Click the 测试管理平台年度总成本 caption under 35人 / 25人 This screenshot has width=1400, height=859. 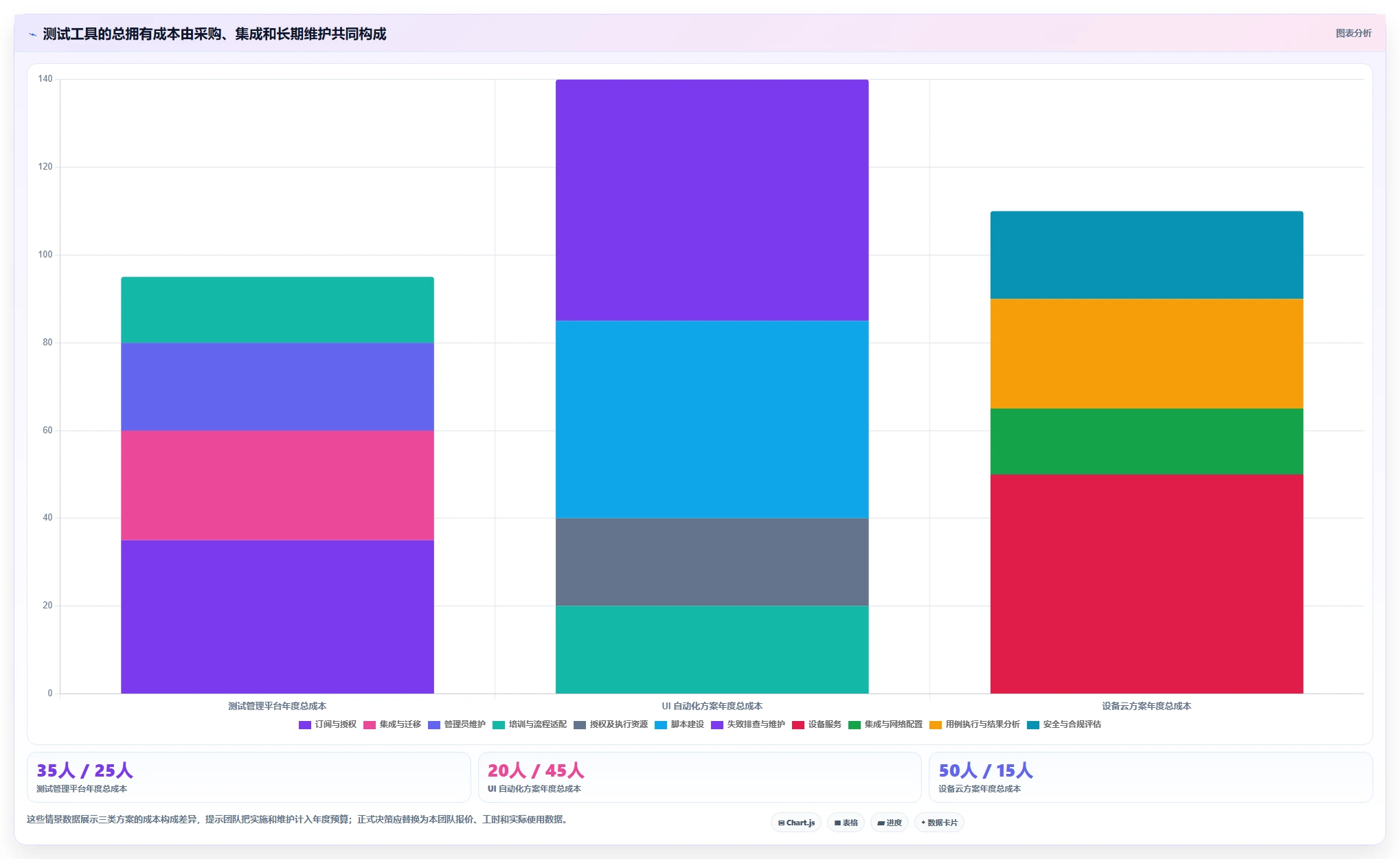(82, 789)
